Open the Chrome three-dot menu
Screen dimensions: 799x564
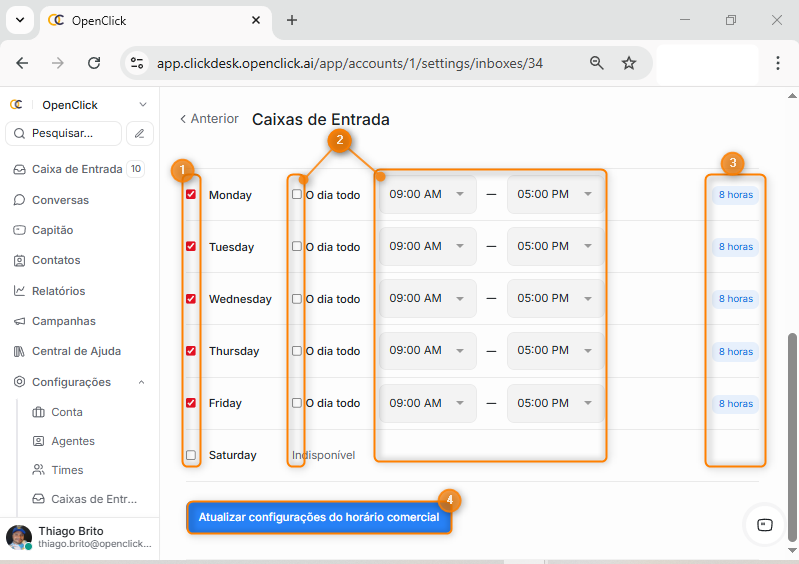(778, 63)
